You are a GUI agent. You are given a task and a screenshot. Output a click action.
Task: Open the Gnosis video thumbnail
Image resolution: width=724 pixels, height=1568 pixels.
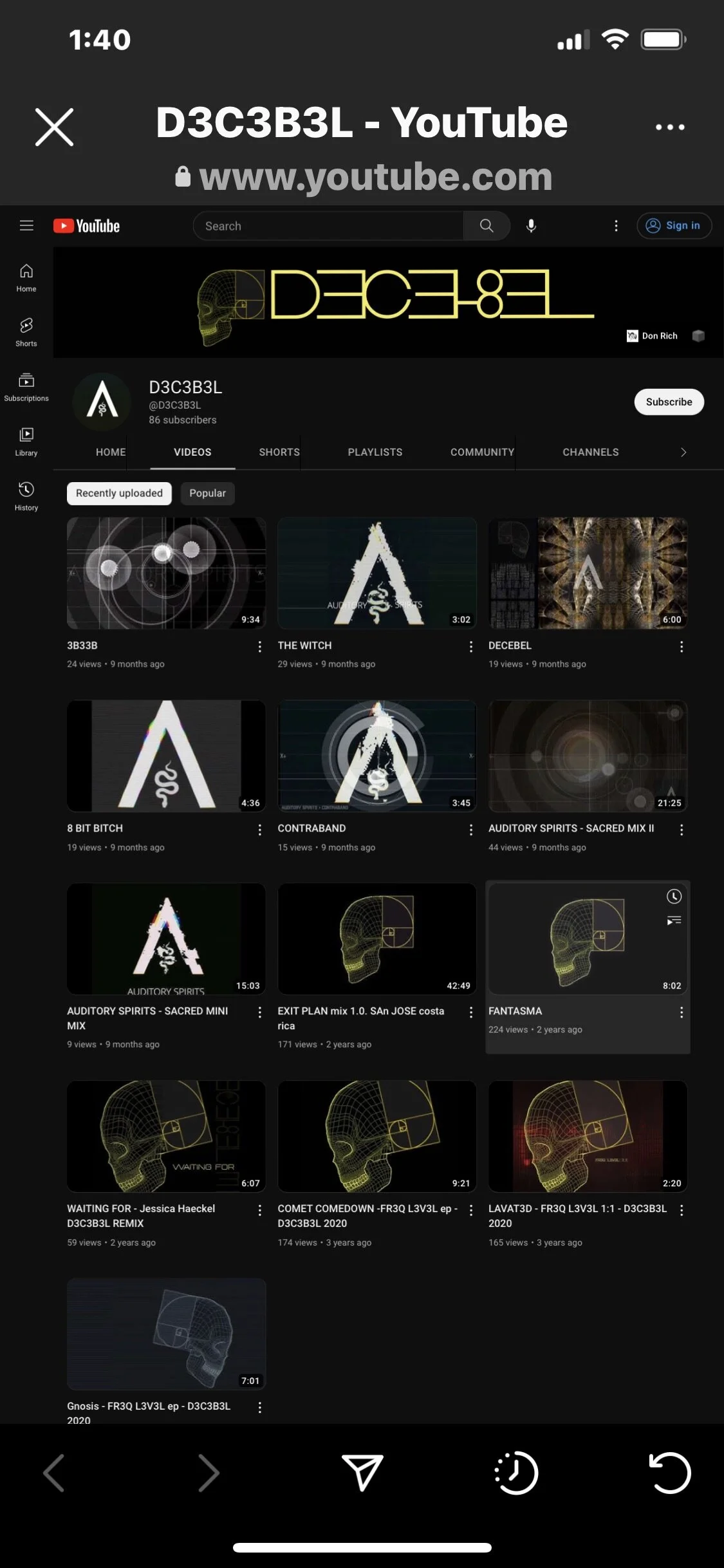tap(166, 1334)
